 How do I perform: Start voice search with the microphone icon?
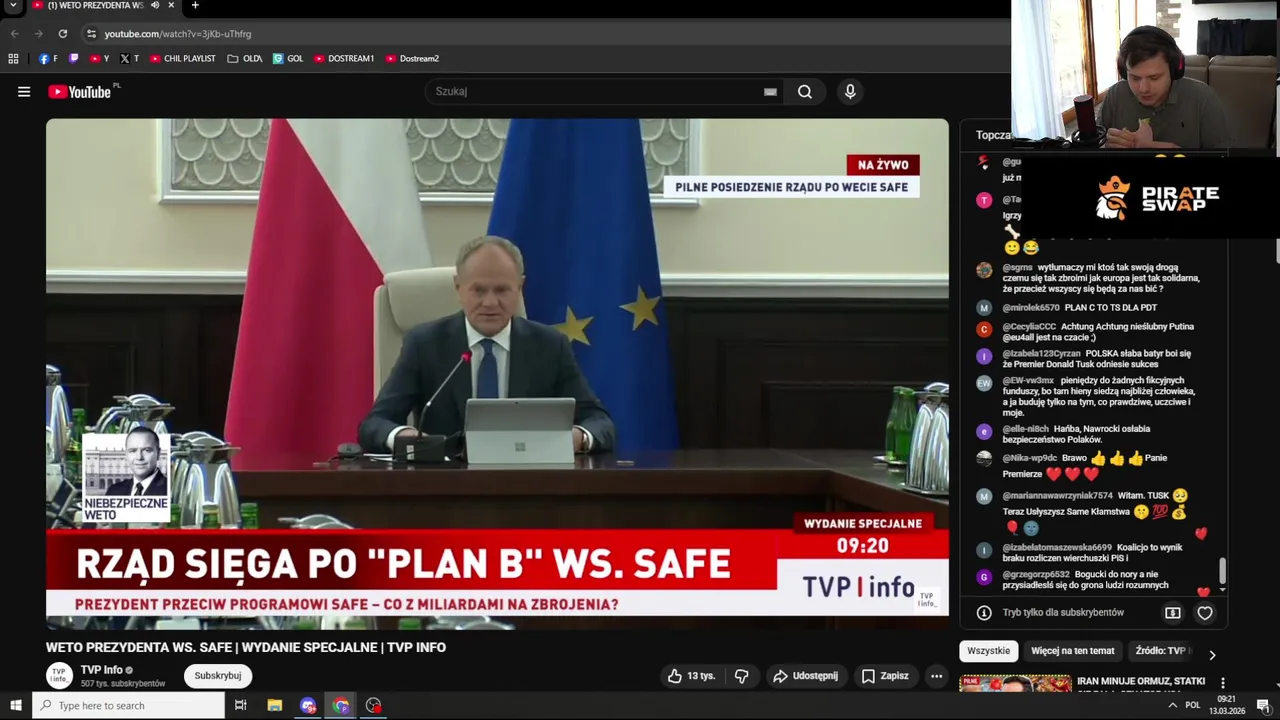[850, 92]
